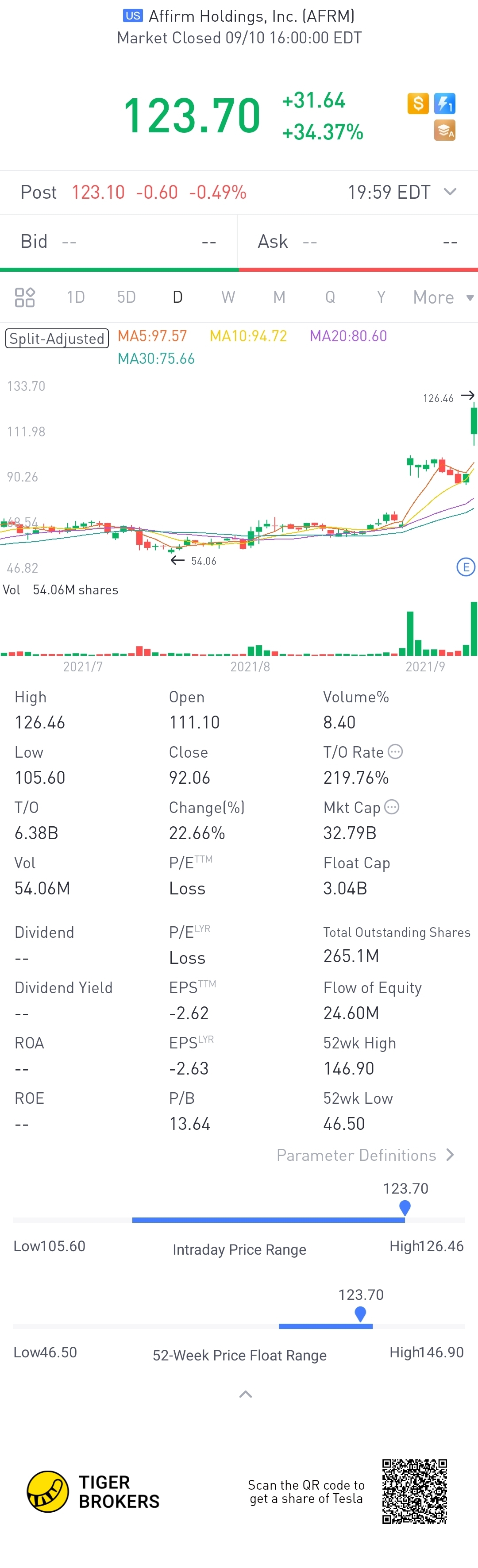Tap the QR code image
Viewport: 478px width, 1568px height.
click(x=415, y=1491)
